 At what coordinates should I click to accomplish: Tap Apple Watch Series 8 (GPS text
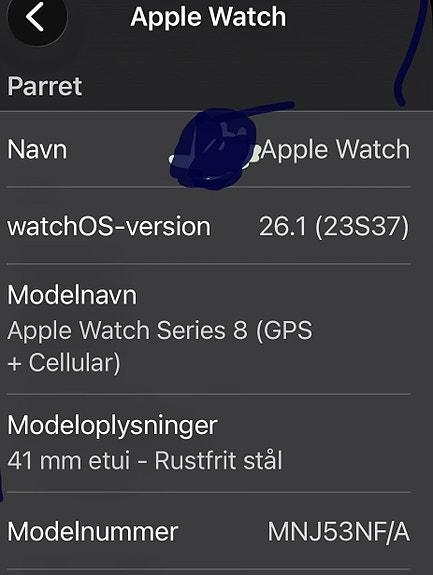click(159, 330)
